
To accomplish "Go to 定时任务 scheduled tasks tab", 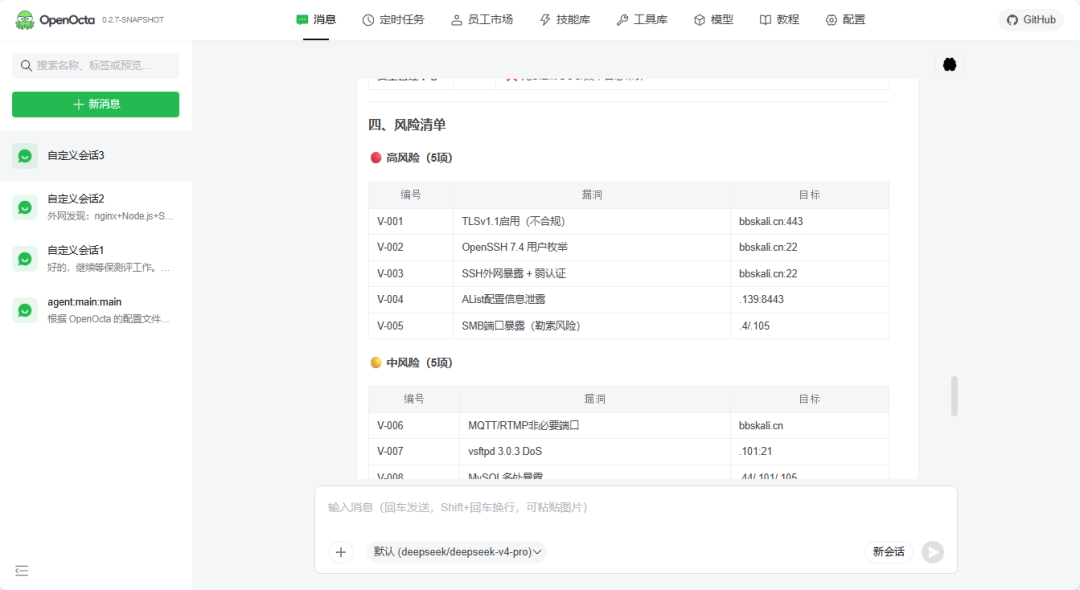I will click(393, 19).
